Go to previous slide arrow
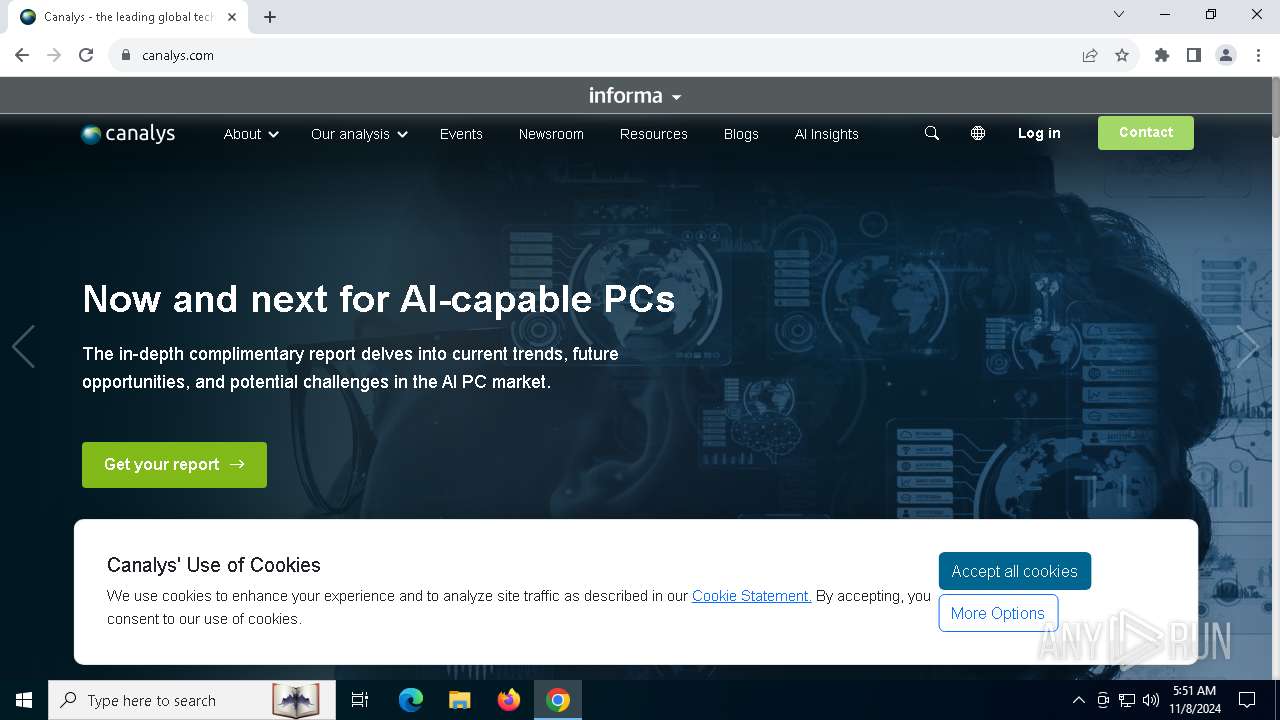The height and width of the screenshot is (720, 1280). click(x=23, y=347)
